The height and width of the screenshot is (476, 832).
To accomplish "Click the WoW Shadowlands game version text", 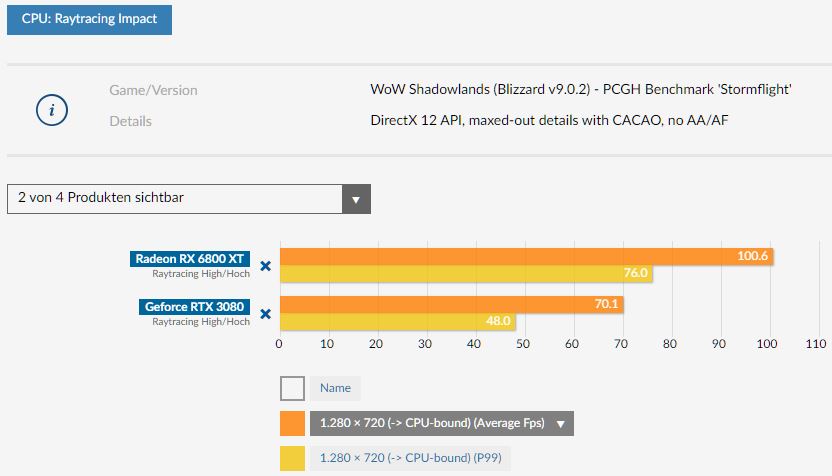I will click(580, 90).
